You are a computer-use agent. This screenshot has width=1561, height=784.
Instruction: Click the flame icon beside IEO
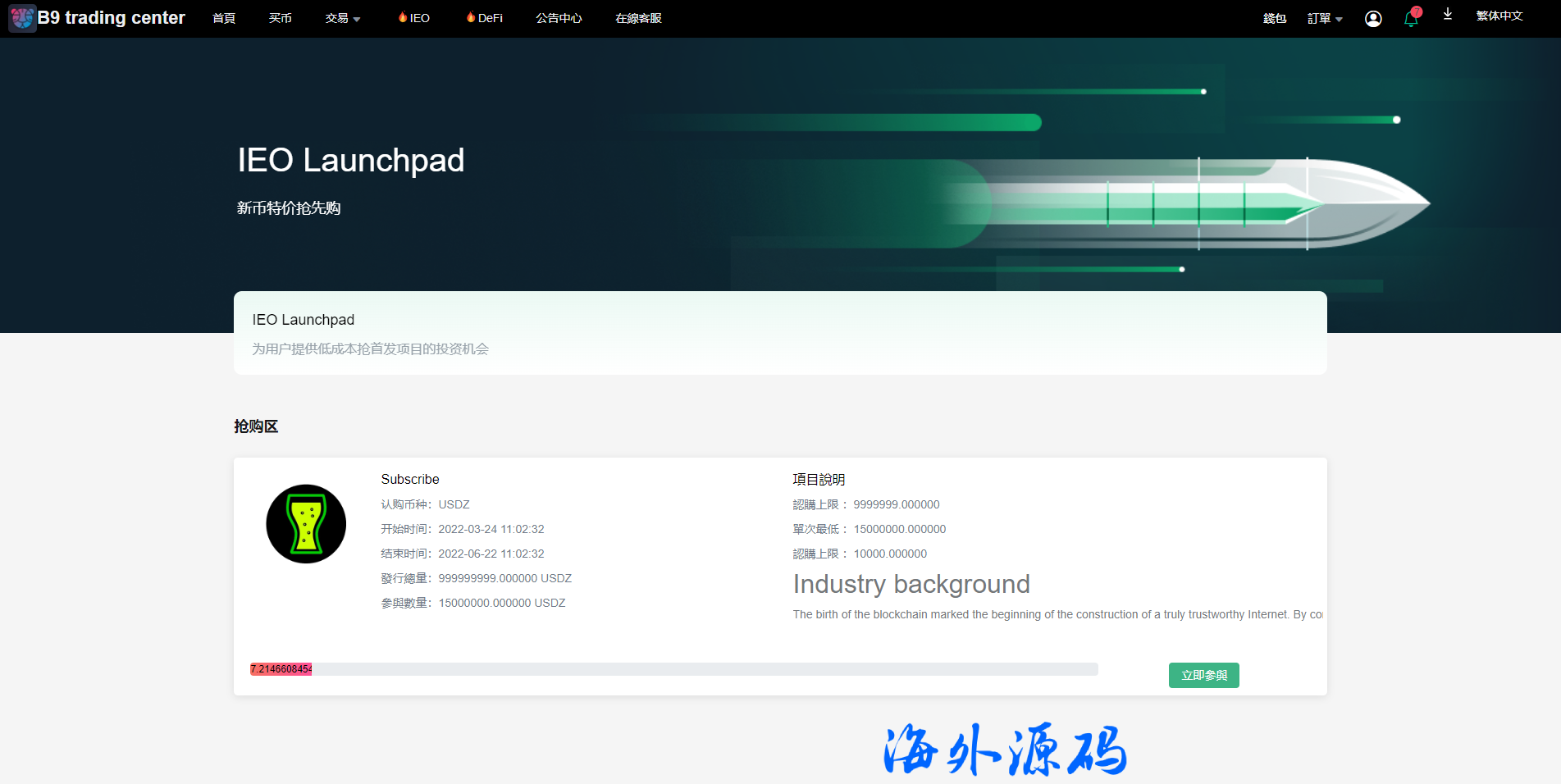click(403, 17)
